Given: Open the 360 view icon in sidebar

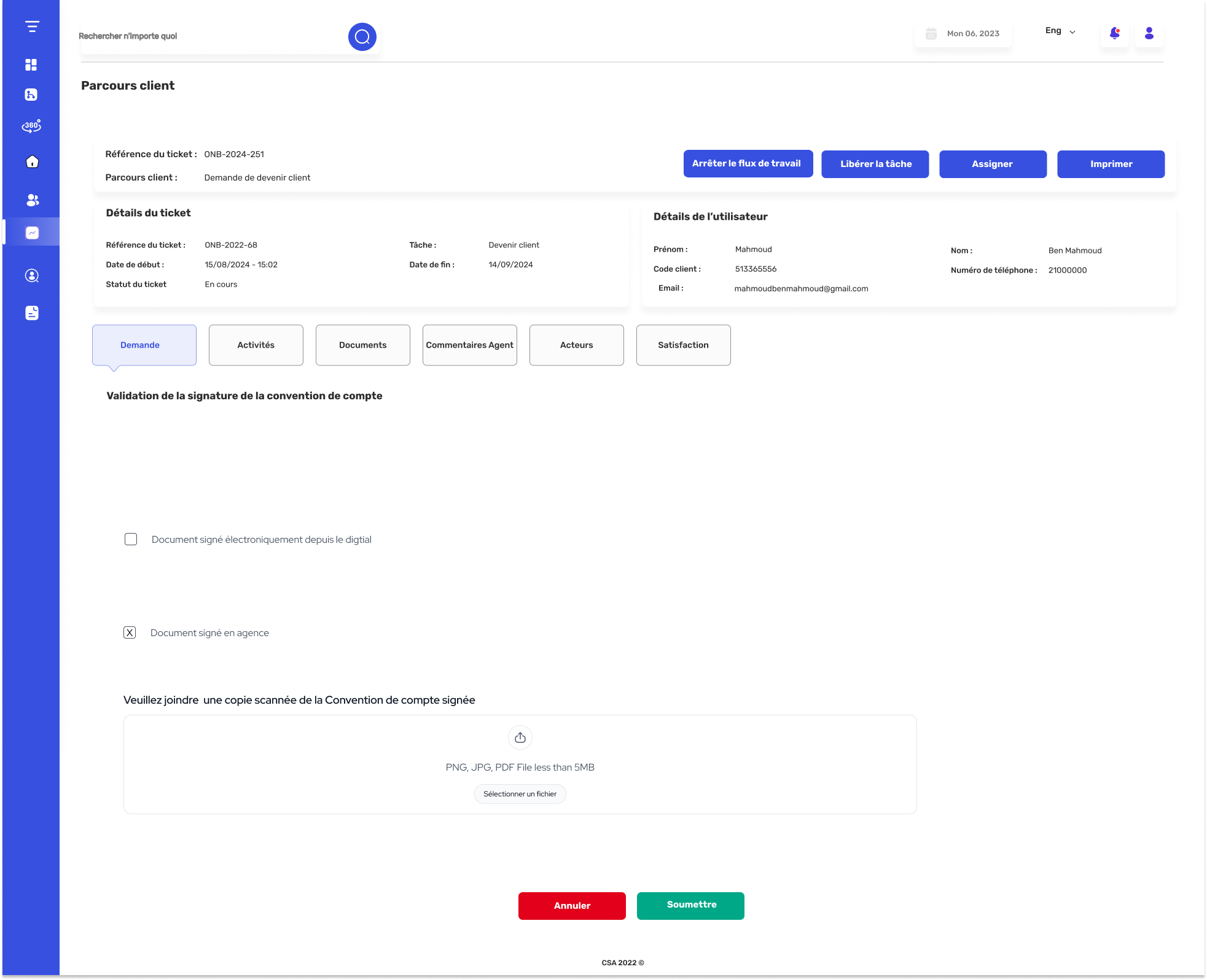Looking at the screenshot, I should [x=31, y=126].
